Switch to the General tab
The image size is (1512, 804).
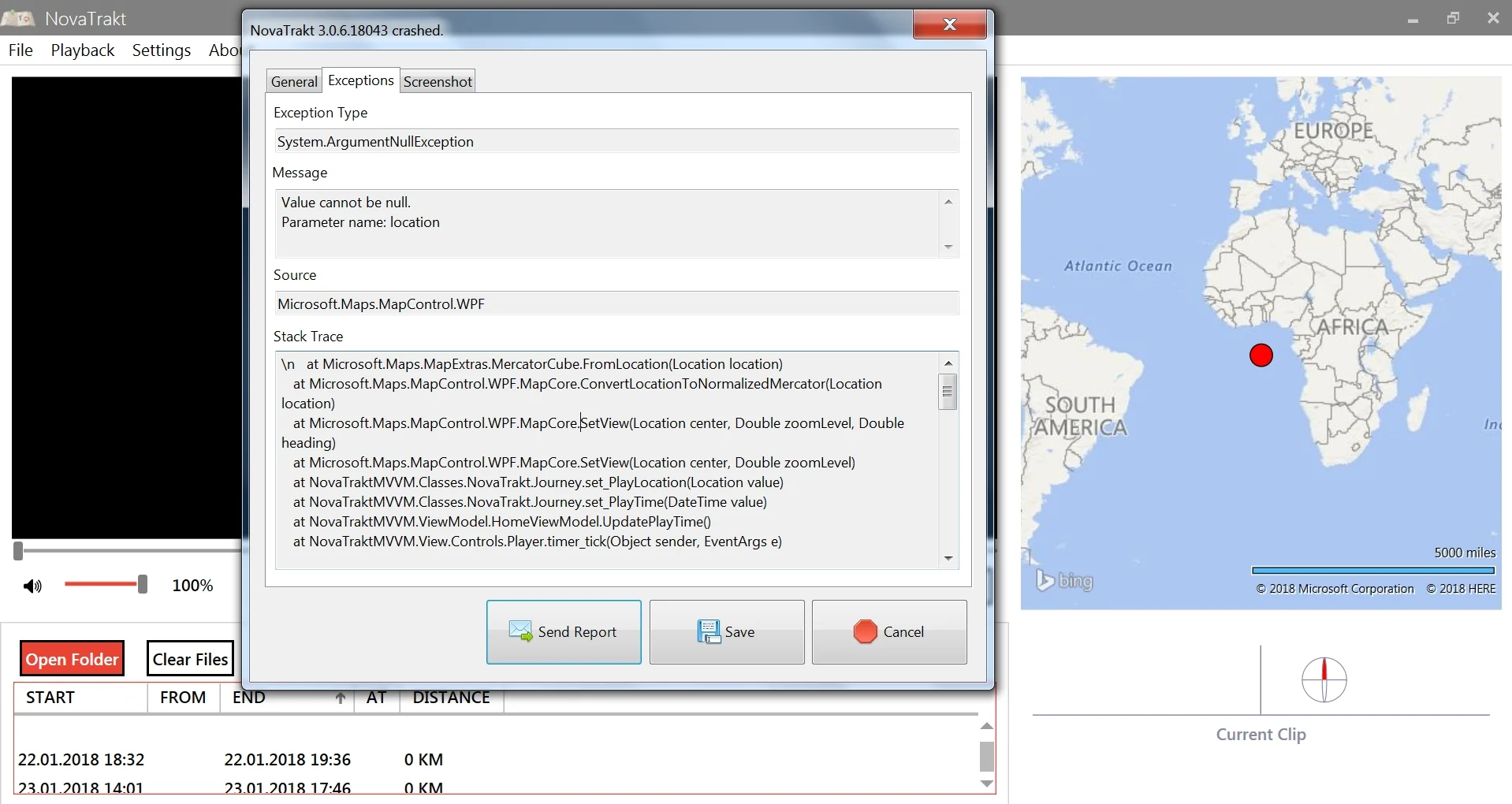click(x=294, y=81)
